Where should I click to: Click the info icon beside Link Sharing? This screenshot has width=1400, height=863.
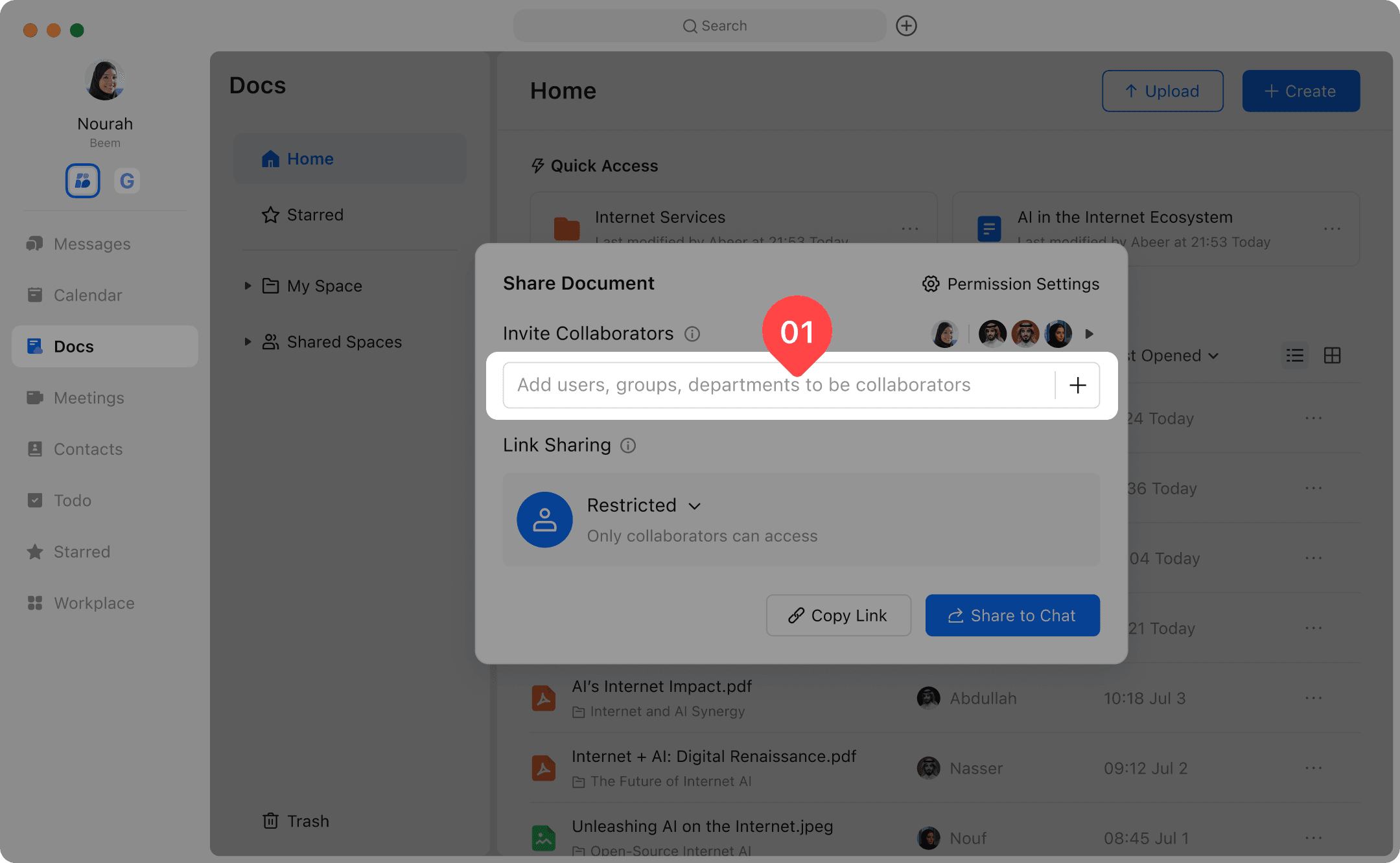pyautogui.click(x=628, y=446)
